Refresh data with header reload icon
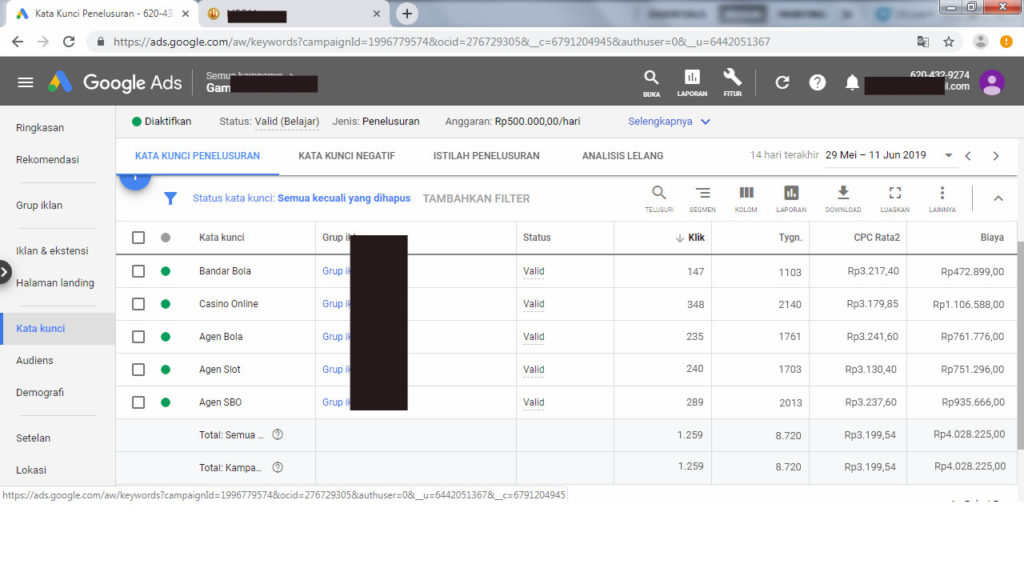 782,82
